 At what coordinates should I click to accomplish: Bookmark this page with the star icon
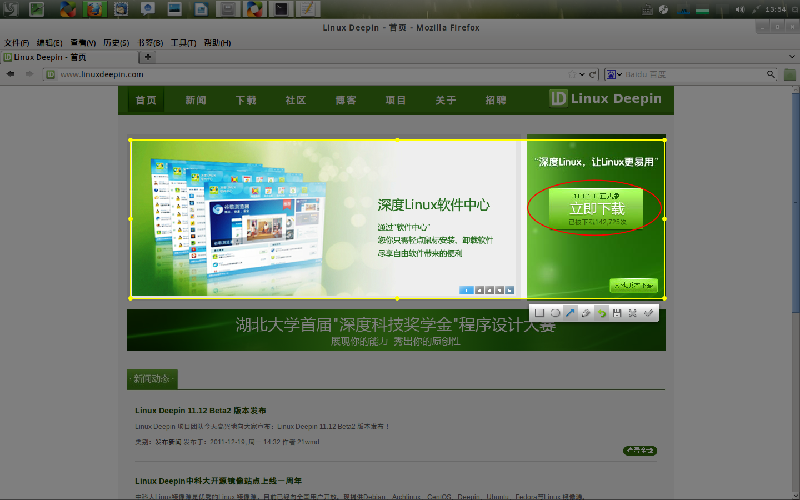click(x=572, y=74)
